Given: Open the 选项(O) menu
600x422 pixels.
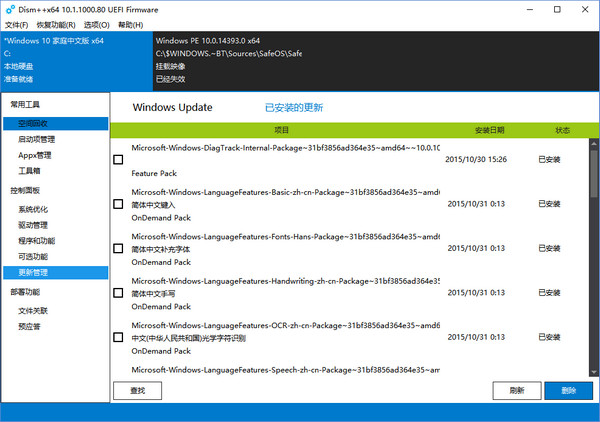Looking at the screenshot, I should pos(96,23).
